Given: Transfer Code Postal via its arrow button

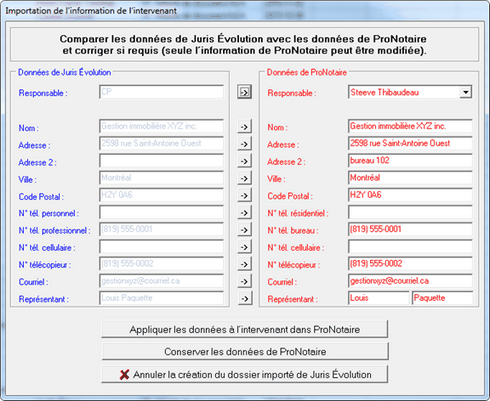Looking at the screenshot, I should (x=244, y=195).
